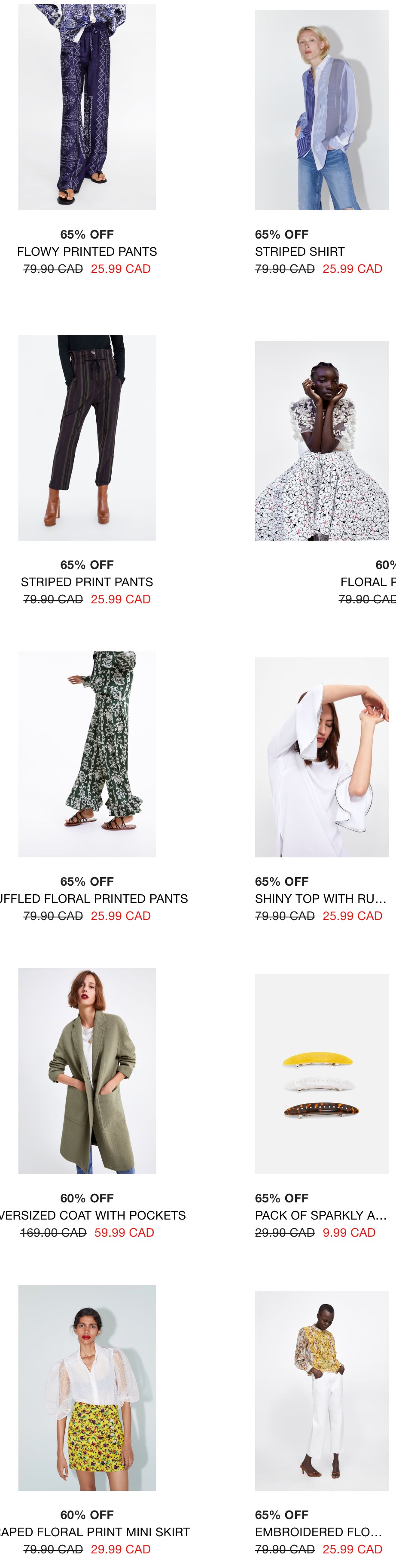The height and width of the screenshot is (1568, 396).
Task: Click the PACK OF SPARKLY A… title
Action: coord(320,1215)
